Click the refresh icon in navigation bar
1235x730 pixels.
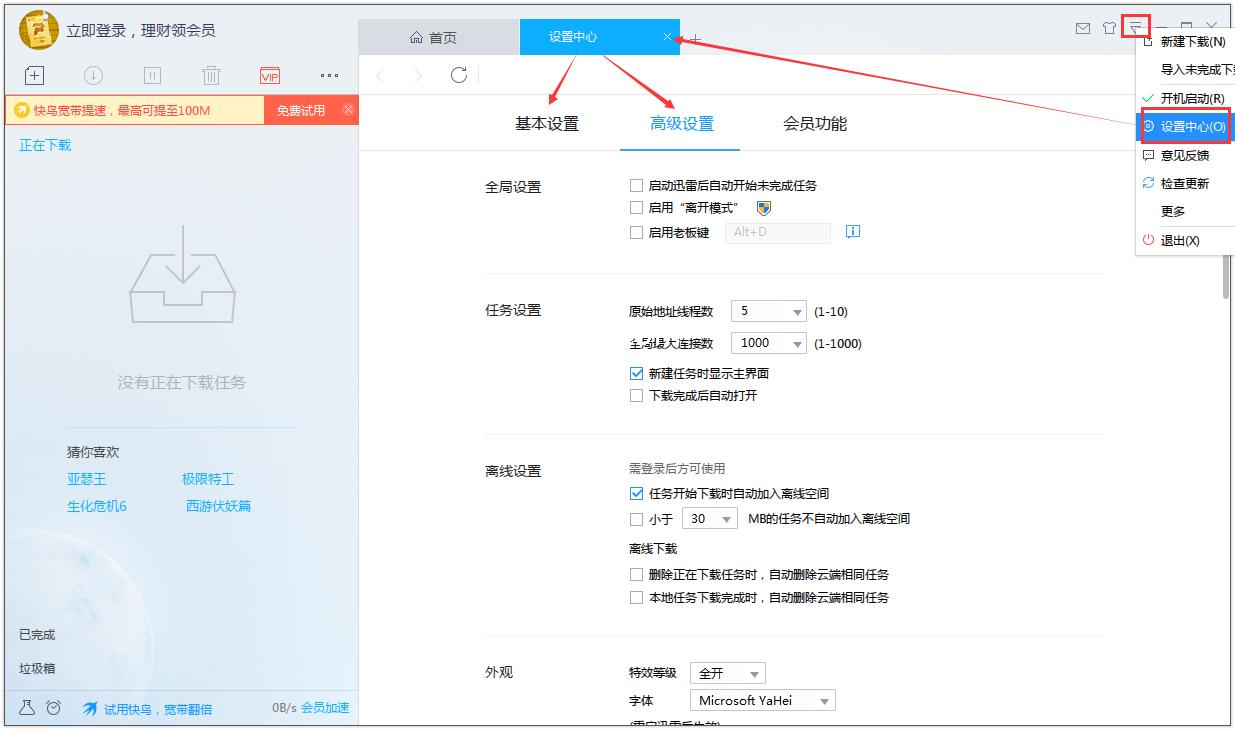click(x=459, y=75)
